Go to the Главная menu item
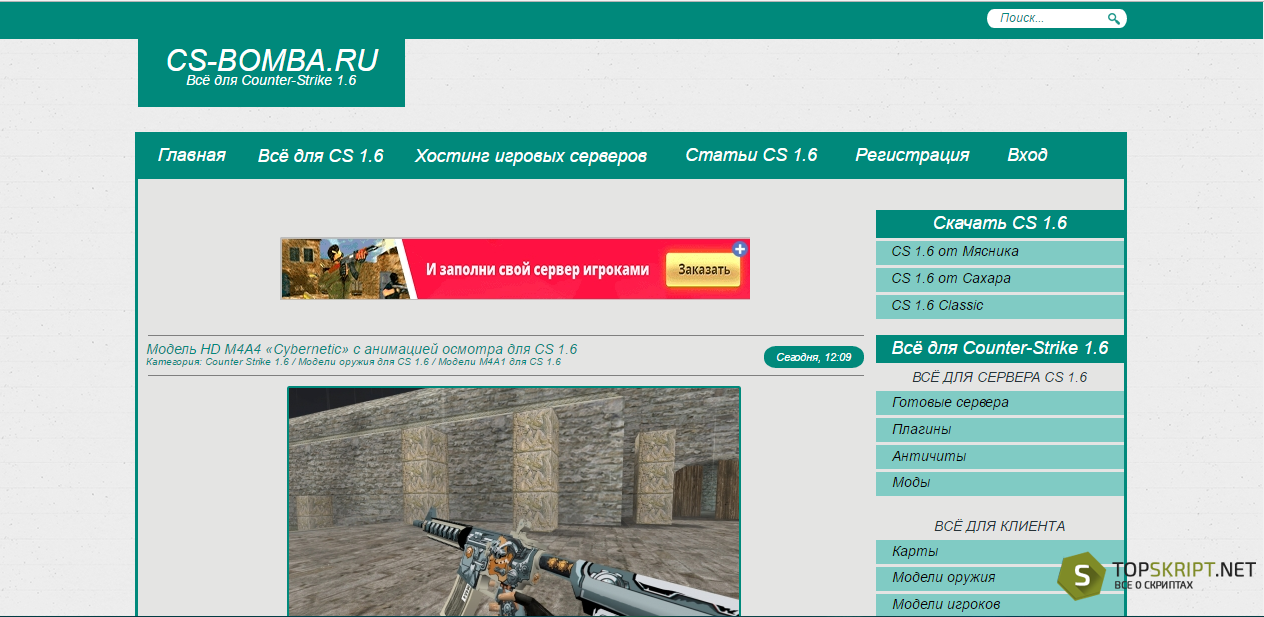The image size is (1264, 617). 192,155
